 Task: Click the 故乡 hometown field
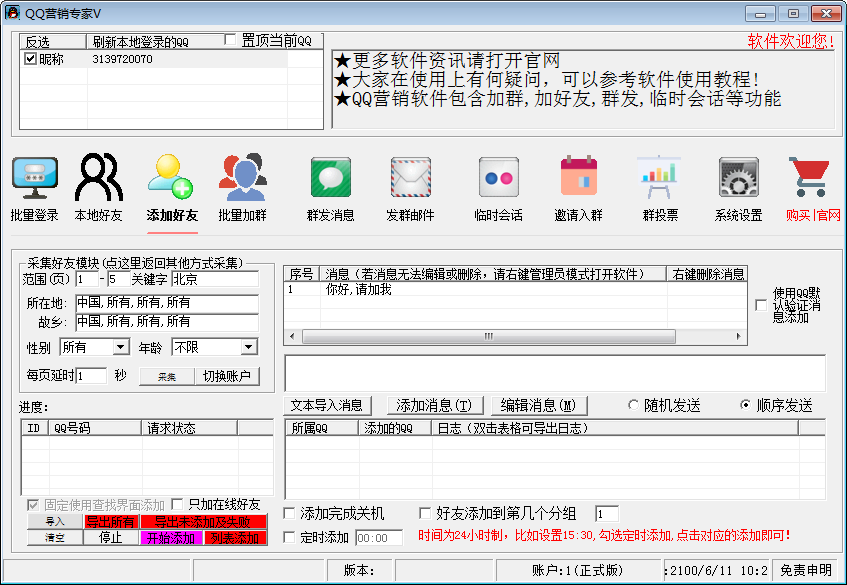pyautogui.click(x=167, y=322)
